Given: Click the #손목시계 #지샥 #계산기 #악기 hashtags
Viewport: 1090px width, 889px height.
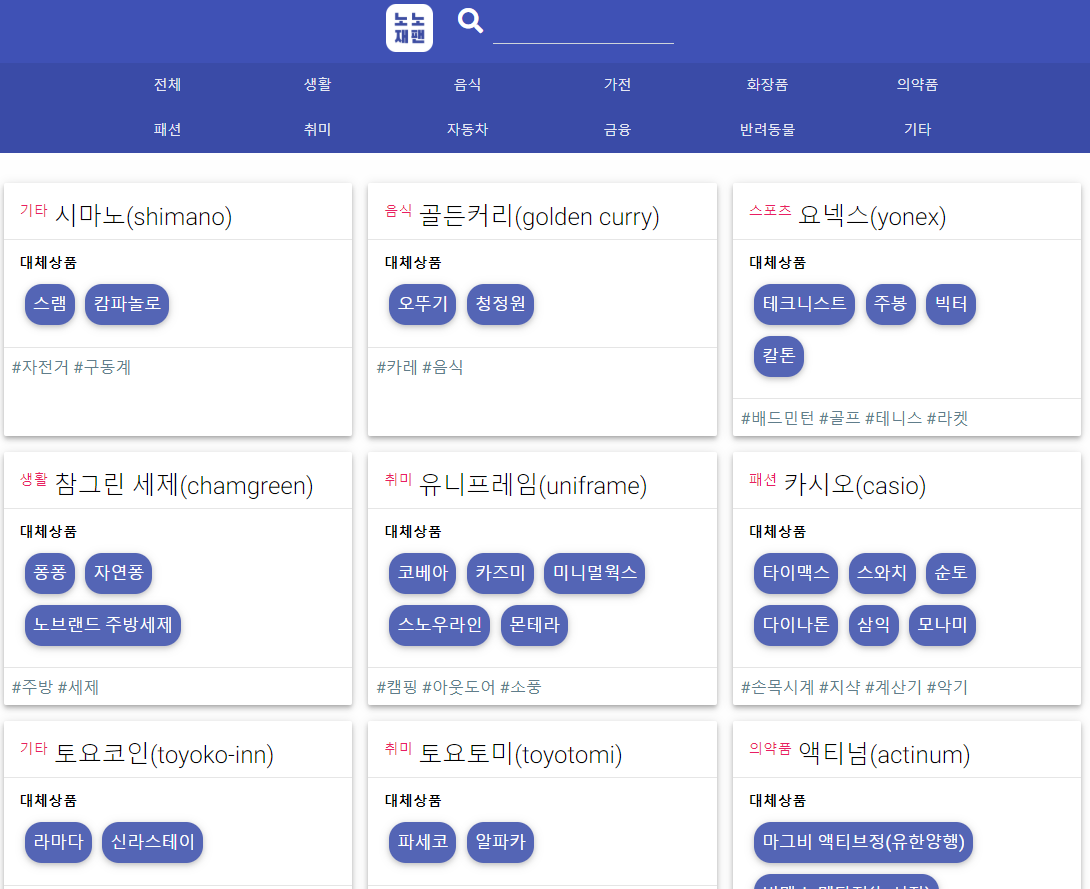Looking at the screenshot, I should pos(854,687).
